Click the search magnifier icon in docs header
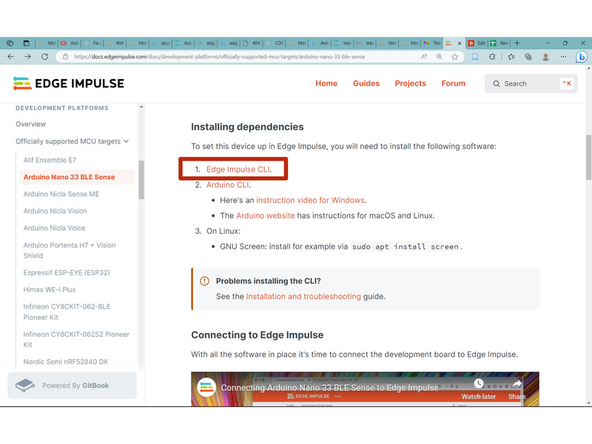 496,83
